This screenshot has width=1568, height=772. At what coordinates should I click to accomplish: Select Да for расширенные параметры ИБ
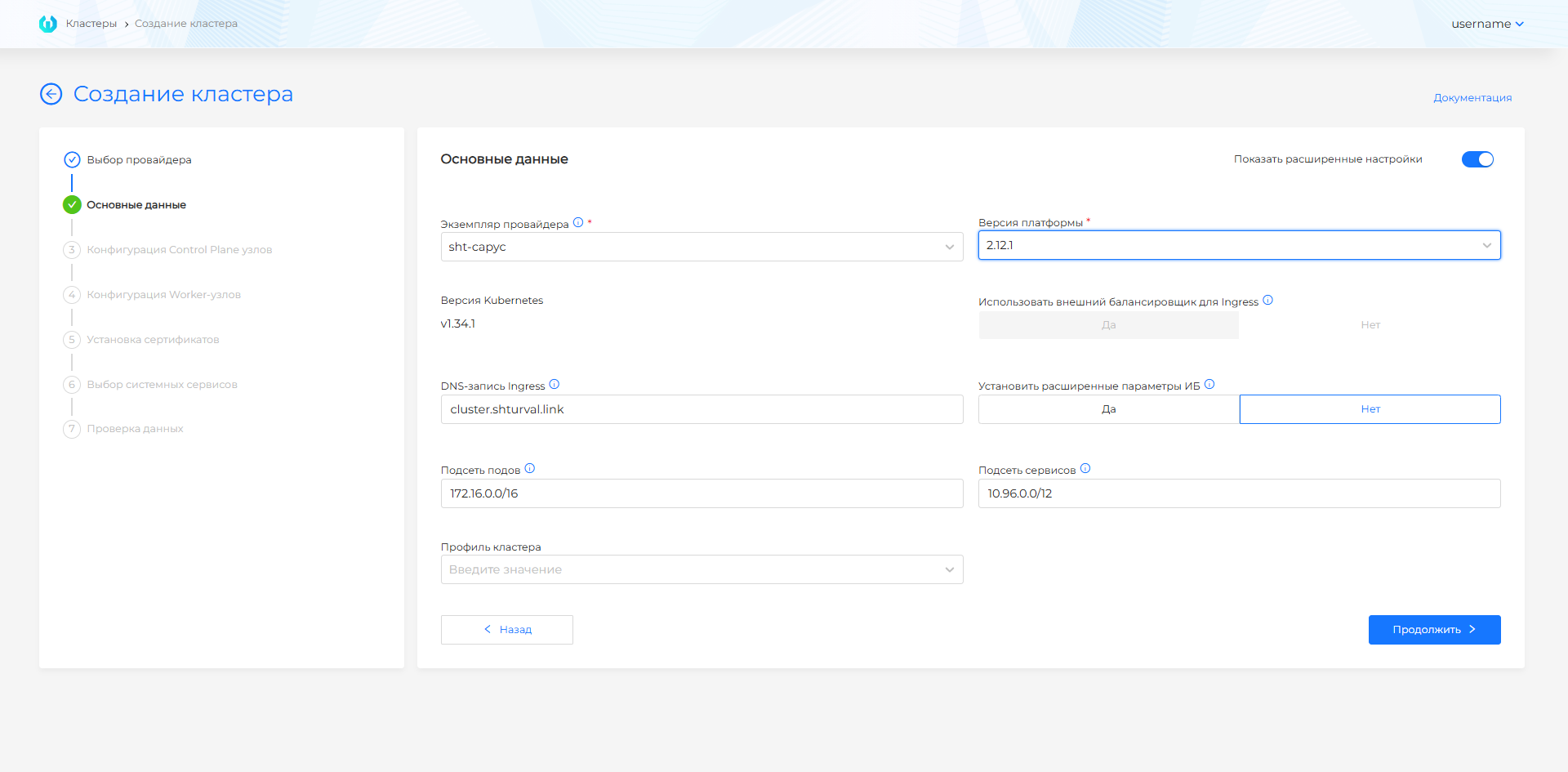click(1108, 409)
